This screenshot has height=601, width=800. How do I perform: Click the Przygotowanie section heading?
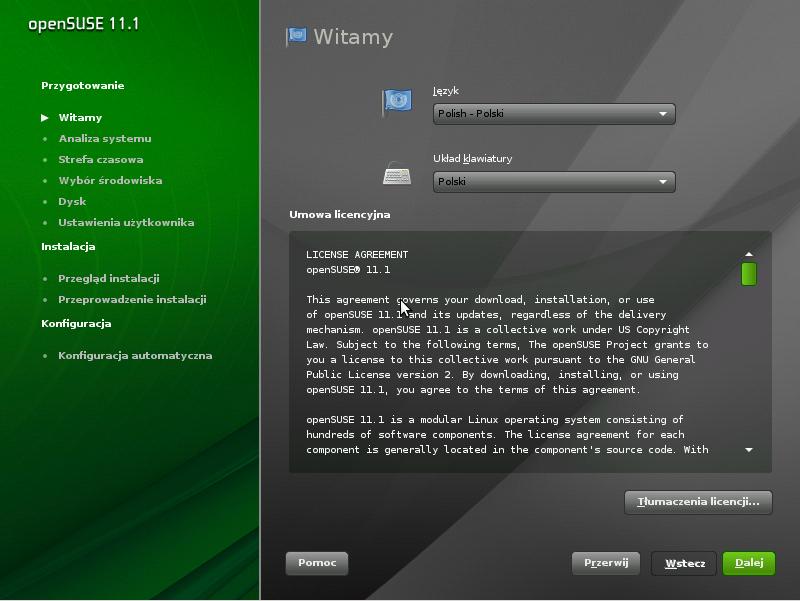83,86
